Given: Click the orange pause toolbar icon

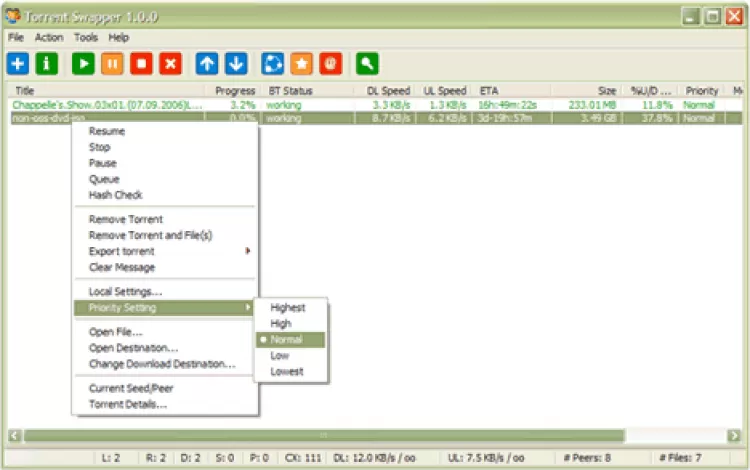Looking at the screenshot, I should pos(112,64).
